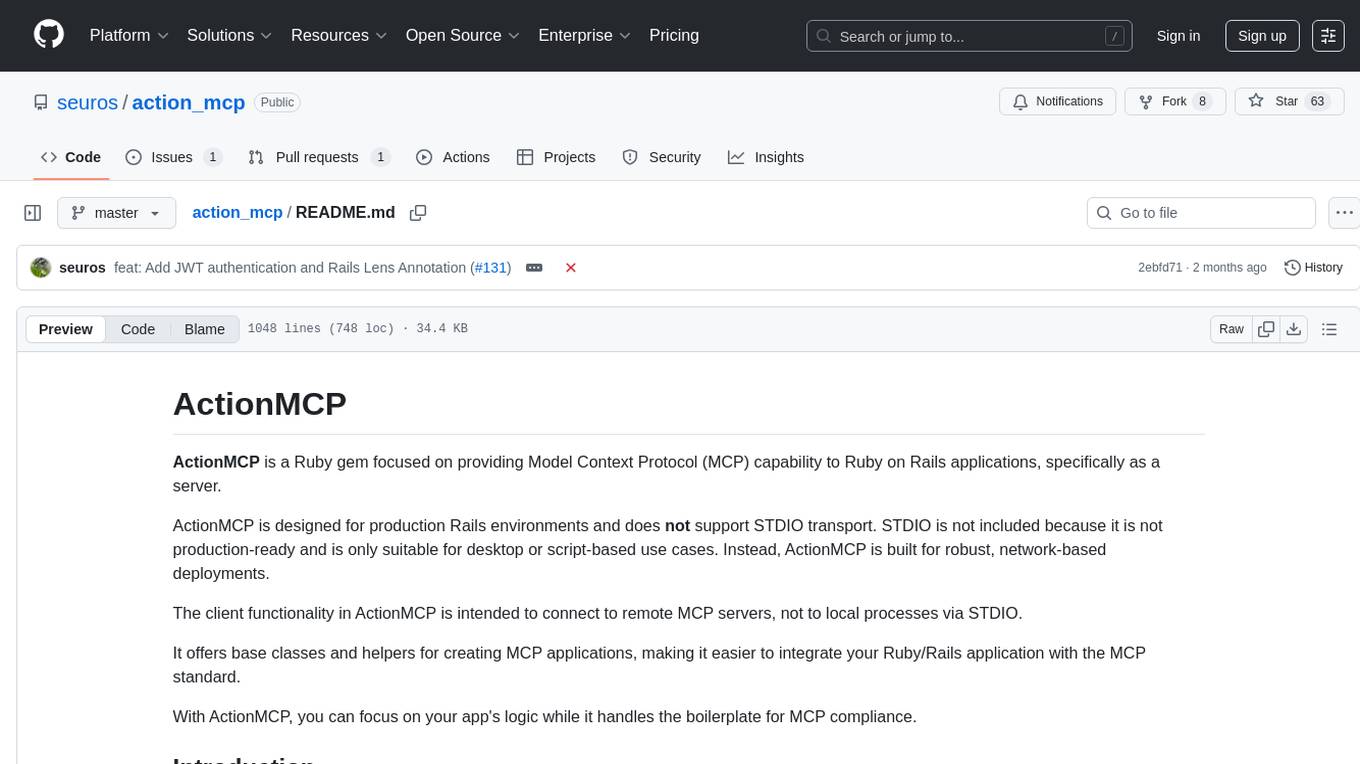Expand the commit message details ellipsis
Image resolution: width=1360 pixels, height=764 pixels.
coord(534,268)
